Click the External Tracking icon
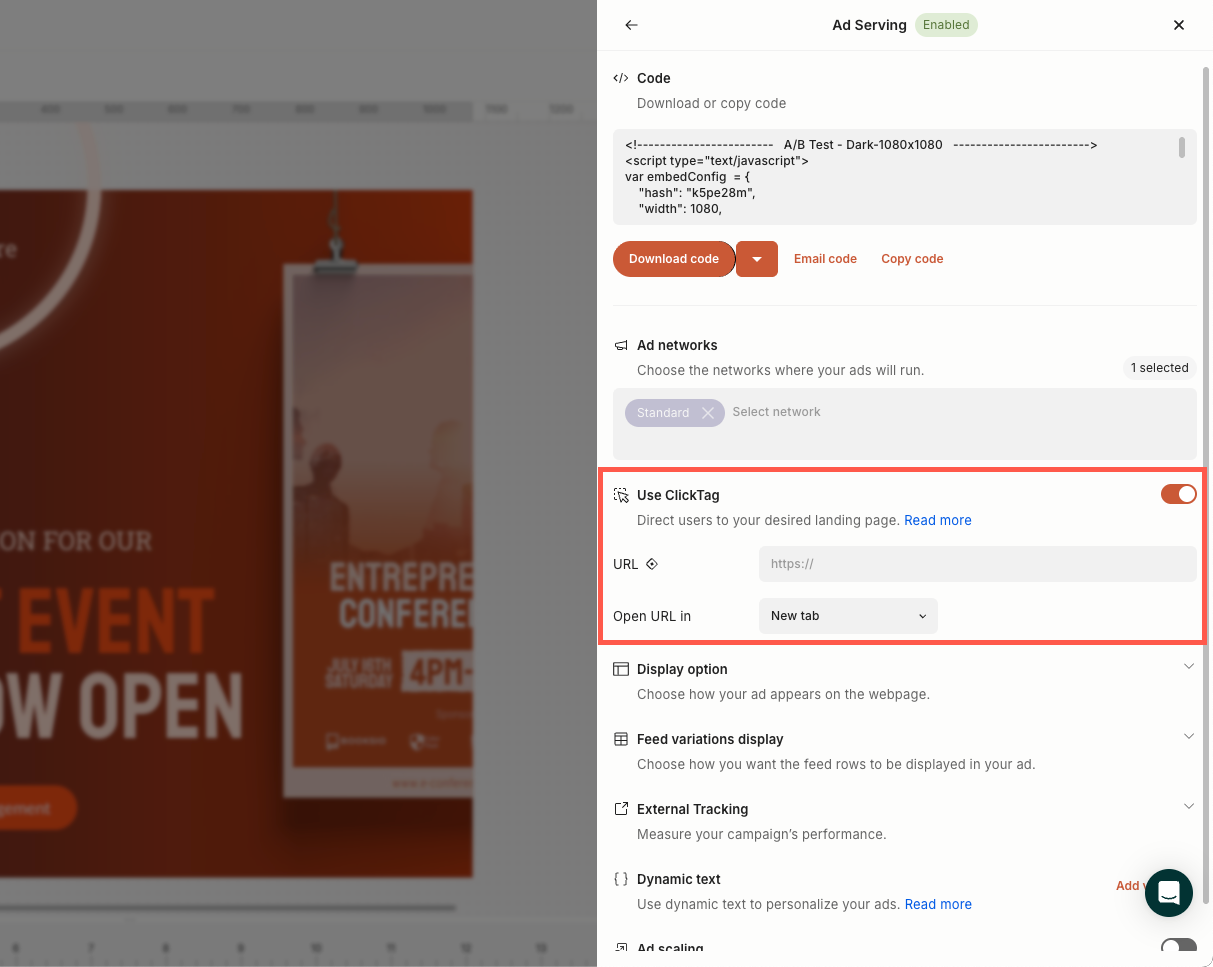 coord(621,809)
